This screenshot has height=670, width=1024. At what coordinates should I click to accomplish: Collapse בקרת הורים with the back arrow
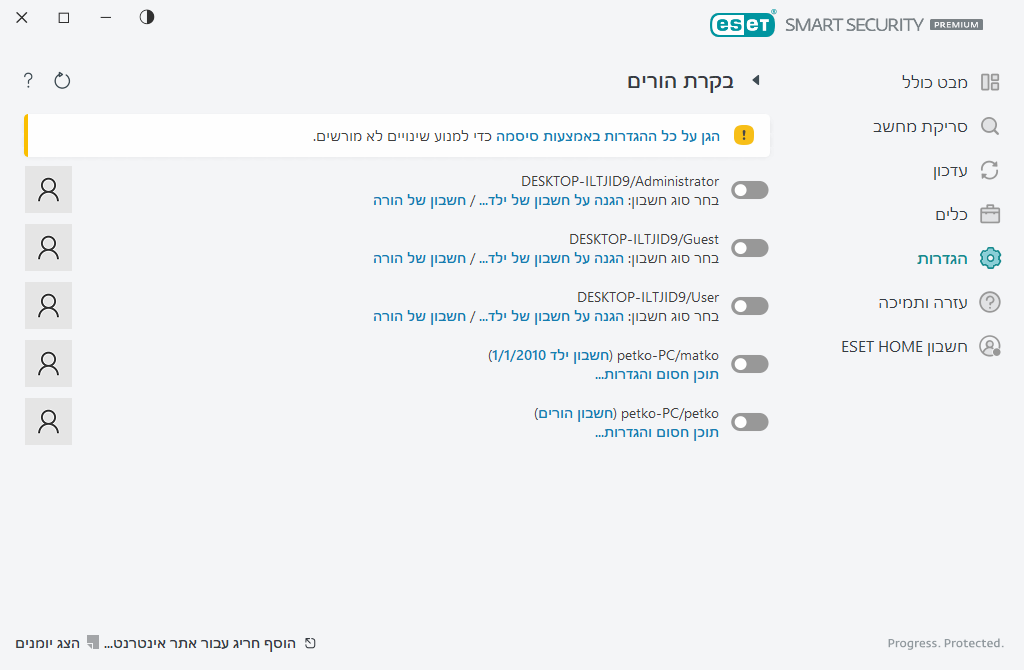click(757, 80)
